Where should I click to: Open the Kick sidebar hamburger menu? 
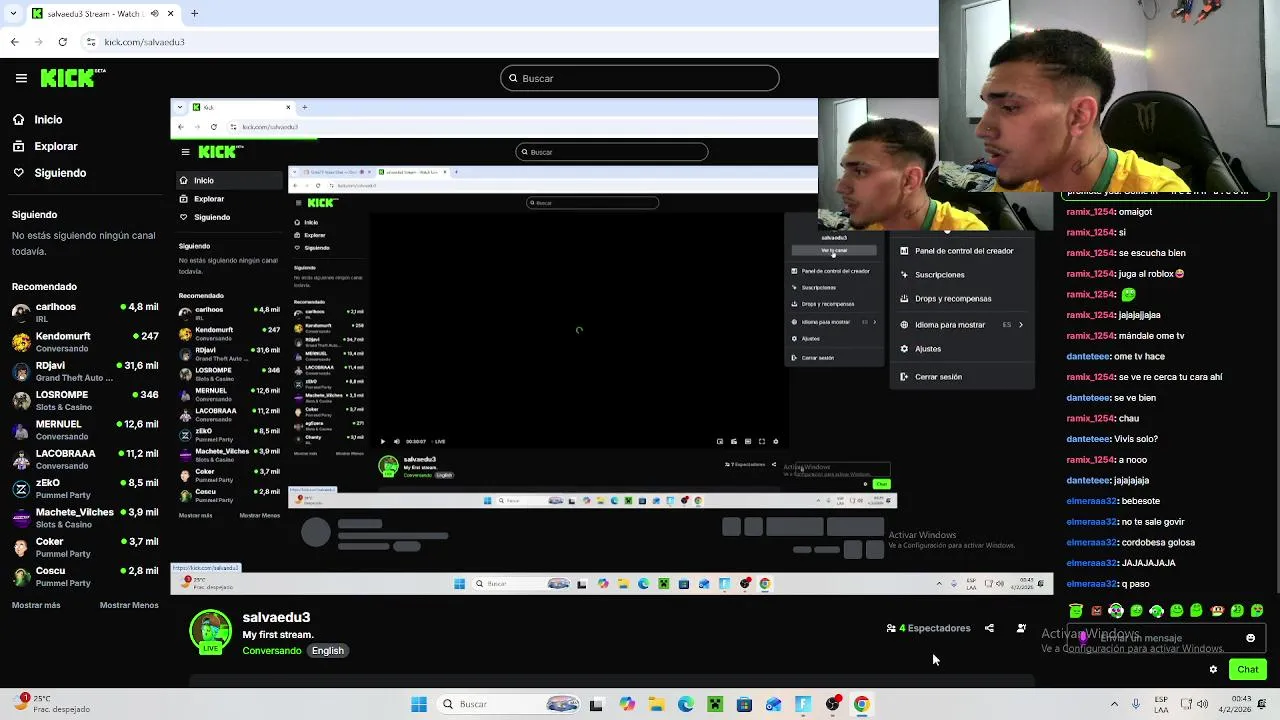click(x=21, y=78)
